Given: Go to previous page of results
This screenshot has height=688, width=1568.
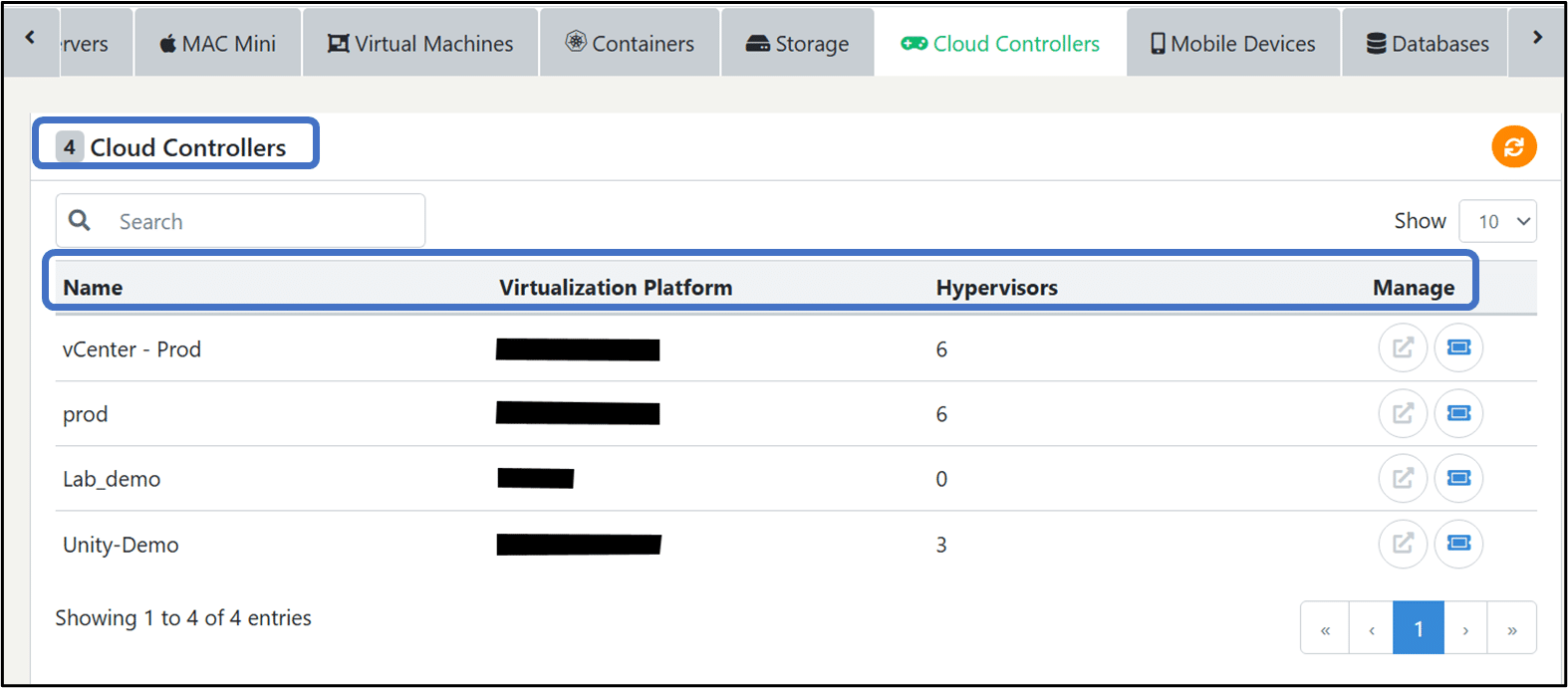Looking at the screenshot, I should coord(1372,628).
